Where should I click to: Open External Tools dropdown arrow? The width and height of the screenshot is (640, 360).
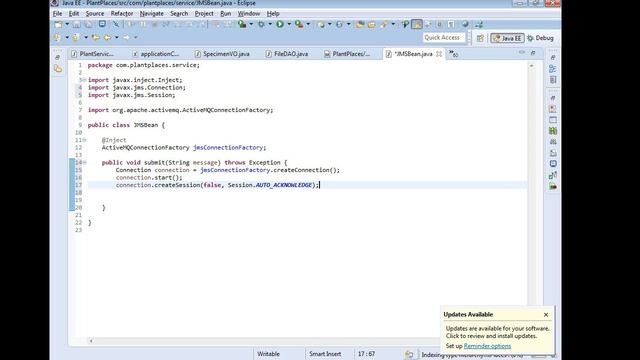click(x=308, y=24)
